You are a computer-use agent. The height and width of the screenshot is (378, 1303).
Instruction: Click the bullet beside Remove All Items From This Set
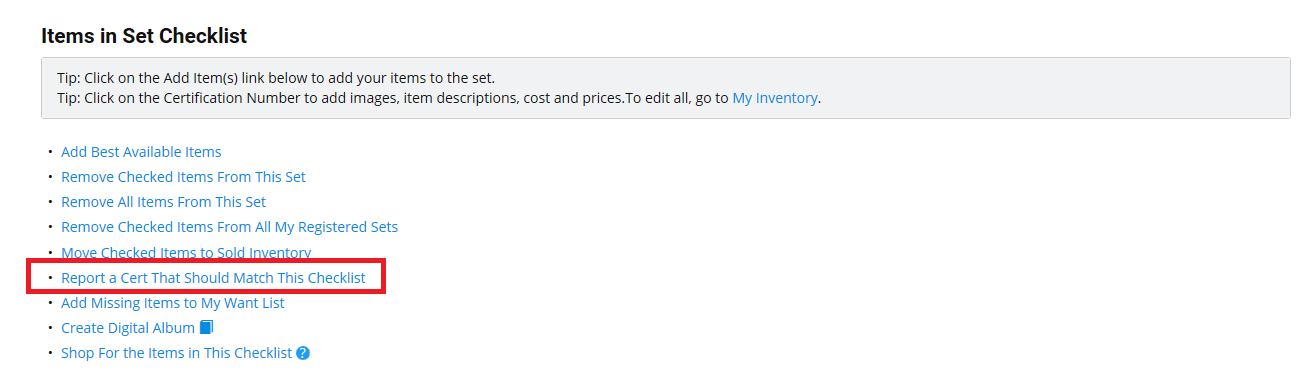click(x=50, y=202)
